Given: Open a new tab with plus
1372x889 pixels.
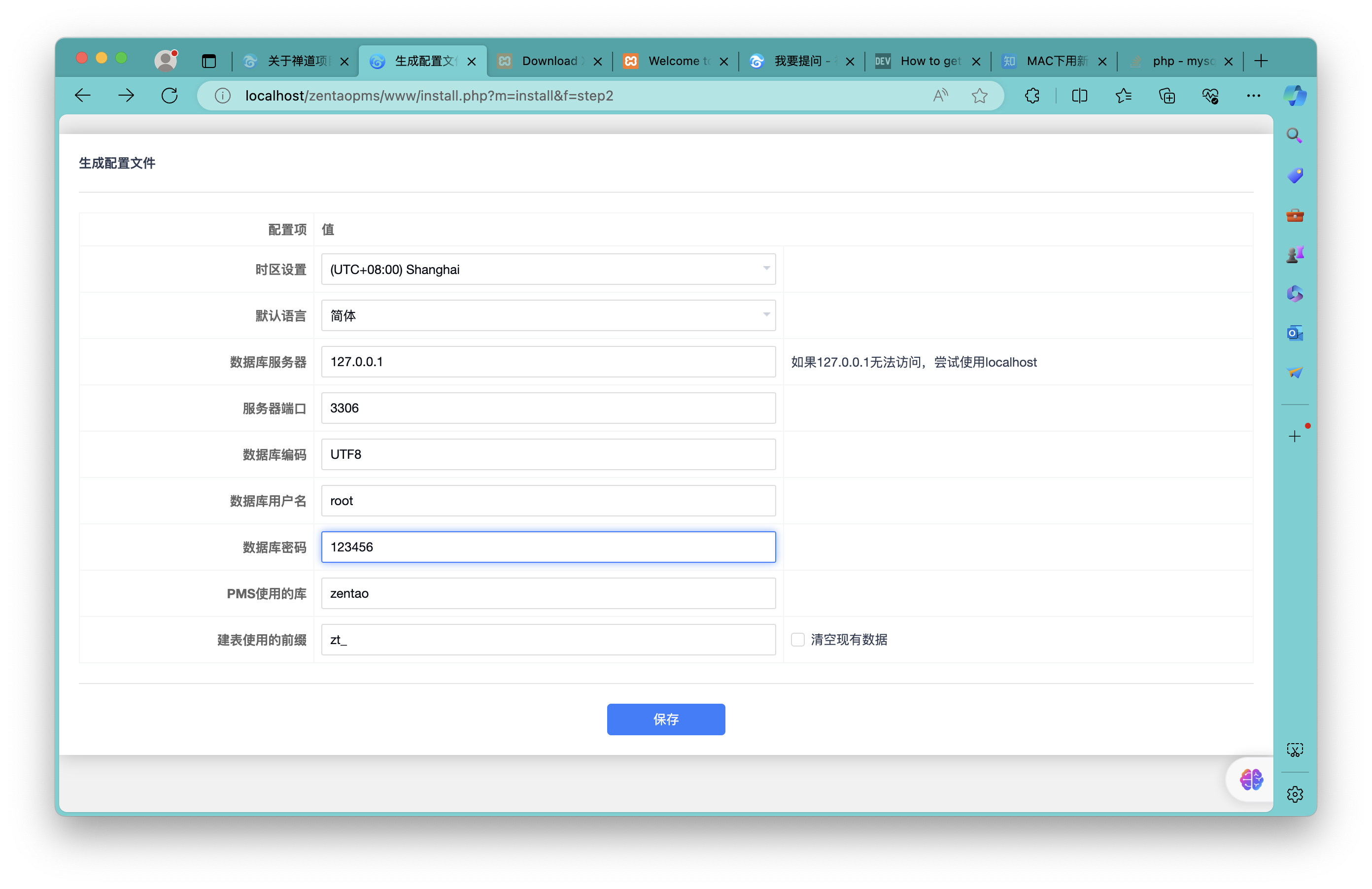Looking at the screenshot, I should click(x=1261, y=61).
